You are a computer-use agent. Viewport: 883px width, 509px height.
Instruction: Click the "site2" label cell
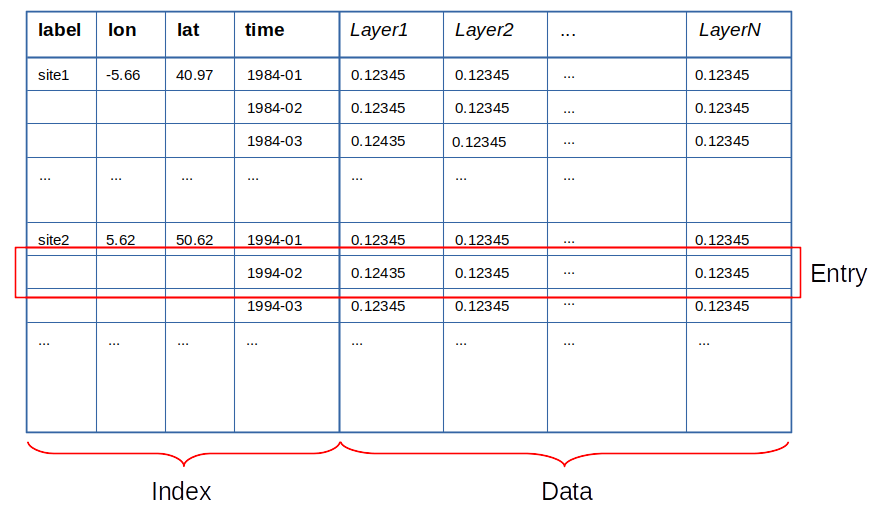click(x=53, y=240)
